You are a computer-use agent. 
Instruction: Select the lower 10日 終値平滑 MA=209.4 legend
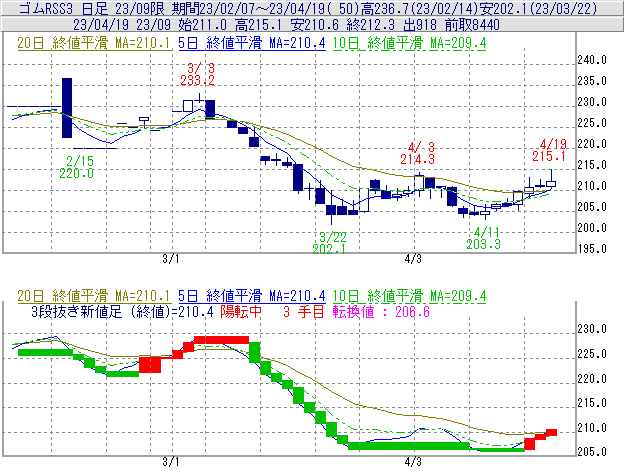(409, 296)
